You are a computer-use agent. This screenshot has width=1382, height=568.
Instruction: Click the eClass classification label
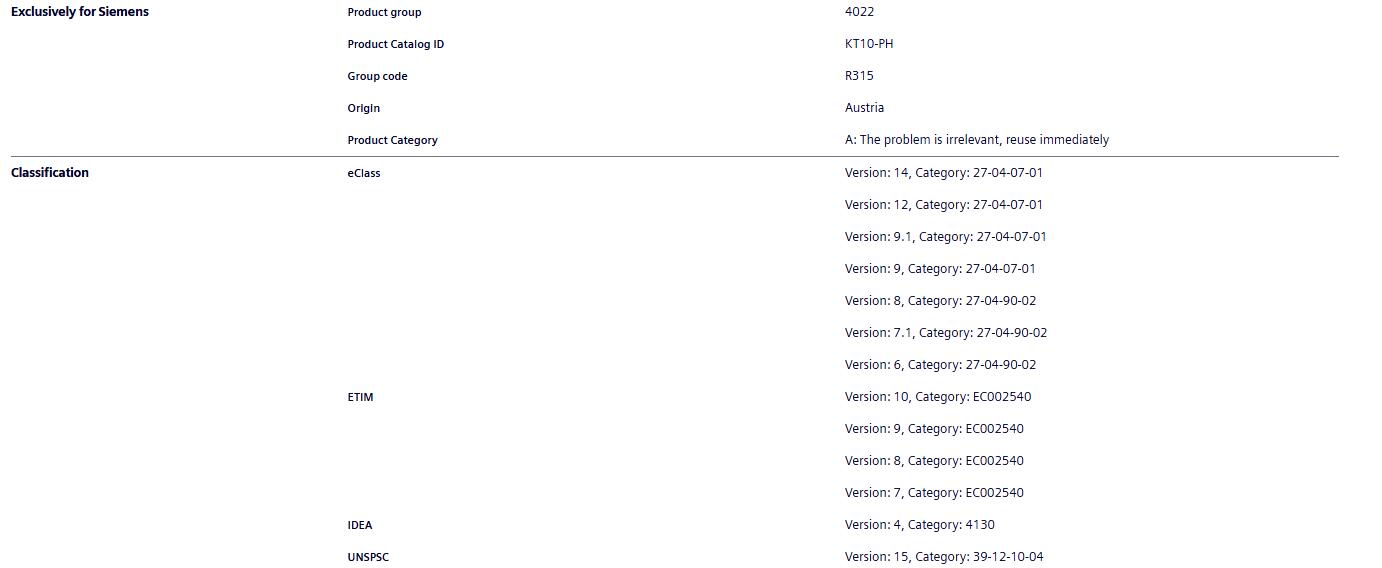tap(364, 173)
